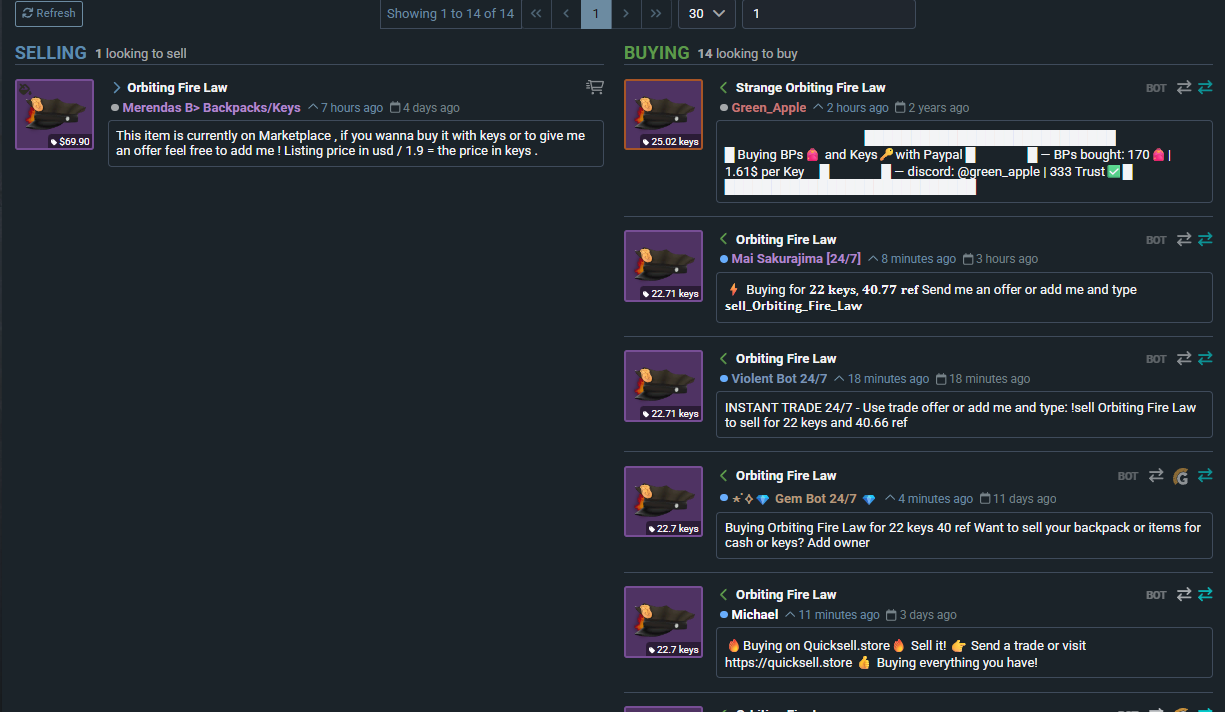The width and height of the screenshot is (1225, 712).
Task: Open Mai Sakurajima [24/7] profile
Action: (x=796, y=259)
